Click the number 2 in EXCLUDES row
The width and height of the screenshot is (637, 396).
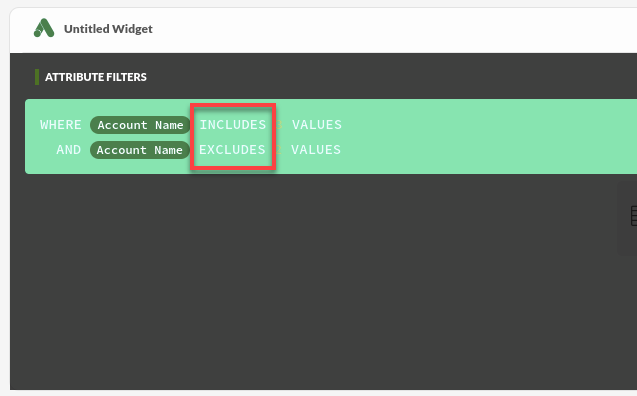(x=279, y=150)
